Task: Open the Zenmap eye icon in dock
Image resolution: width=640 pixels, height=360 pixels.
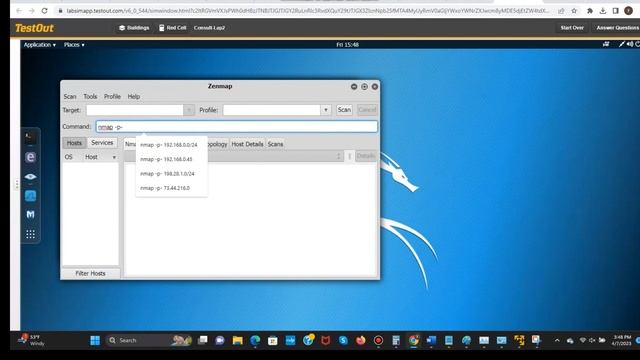Action: pos(30,176)
